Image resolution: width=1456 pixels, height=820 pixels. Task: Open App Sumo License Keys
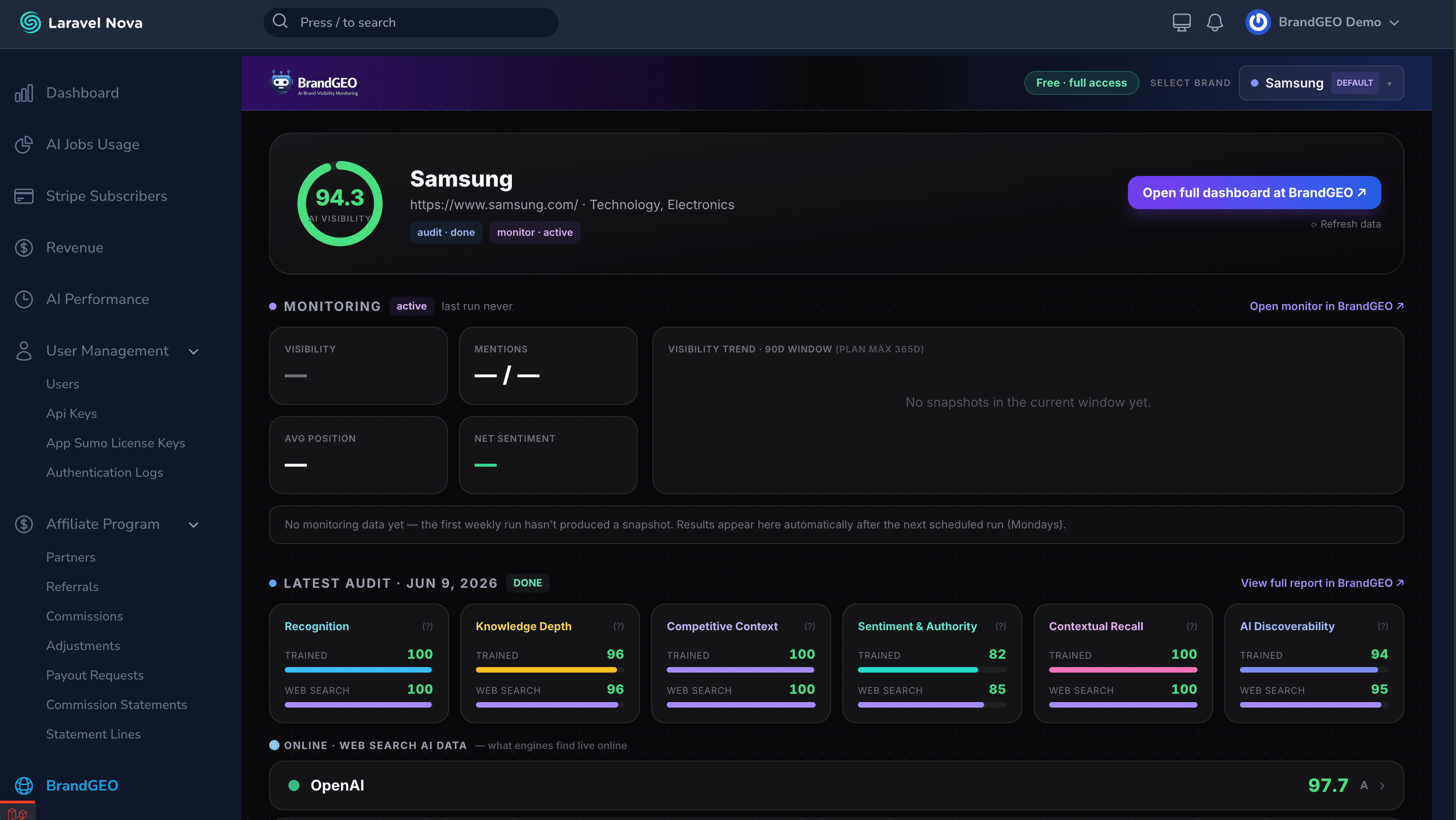click(115, 443)
